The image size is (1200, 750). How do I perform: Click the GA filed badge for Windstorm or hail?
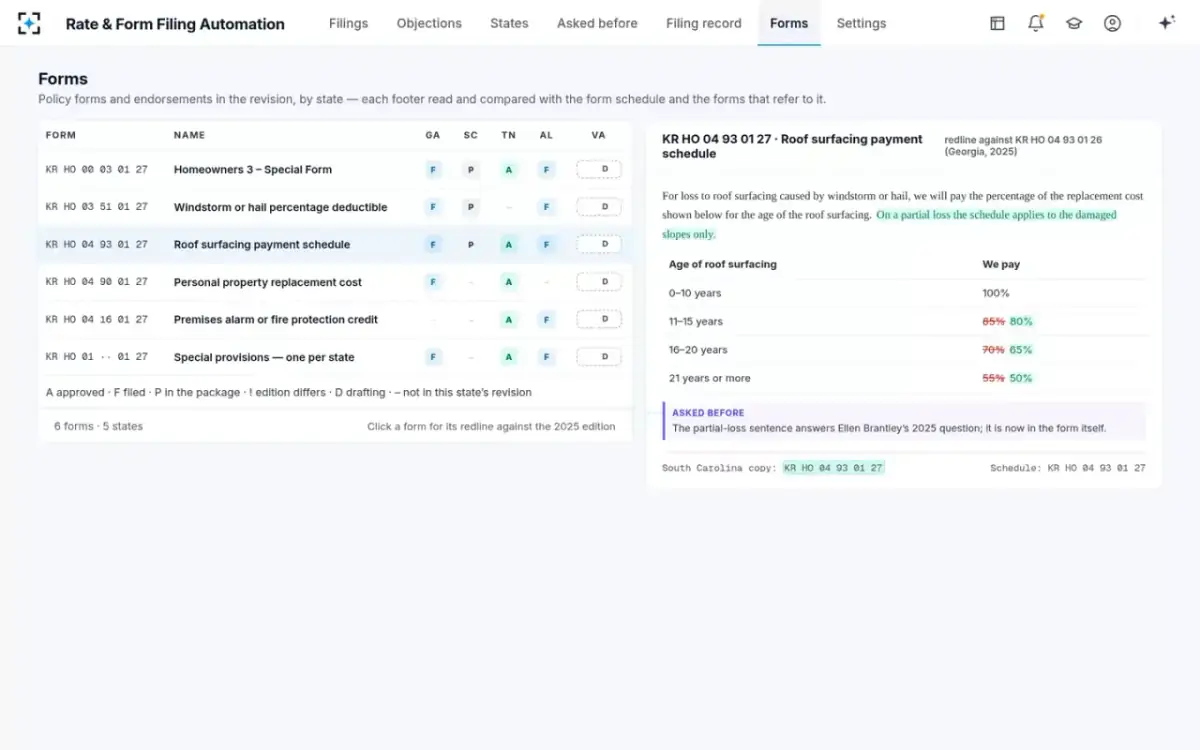(433, 207)
